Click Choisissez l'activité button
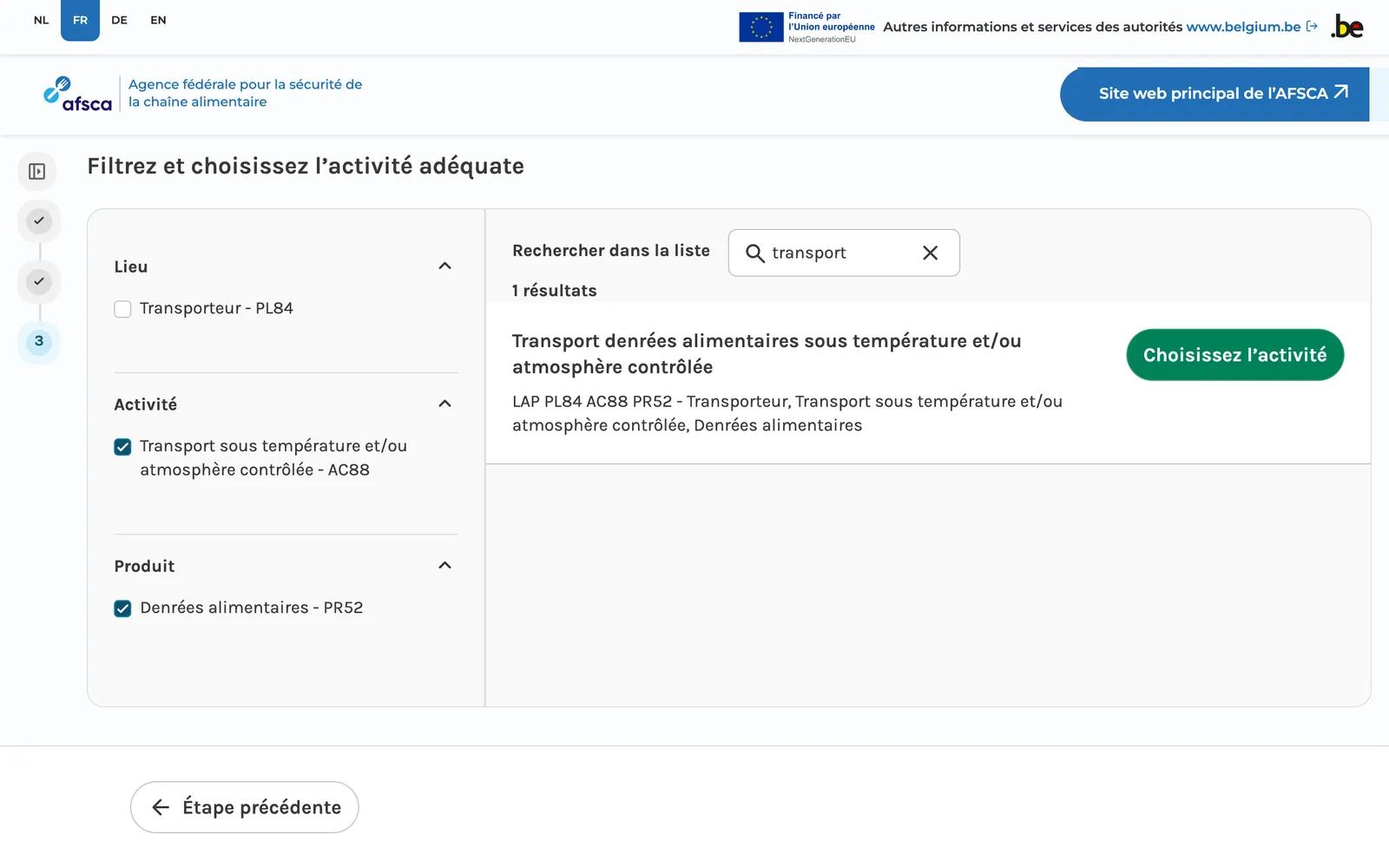 click(1234, 355)
